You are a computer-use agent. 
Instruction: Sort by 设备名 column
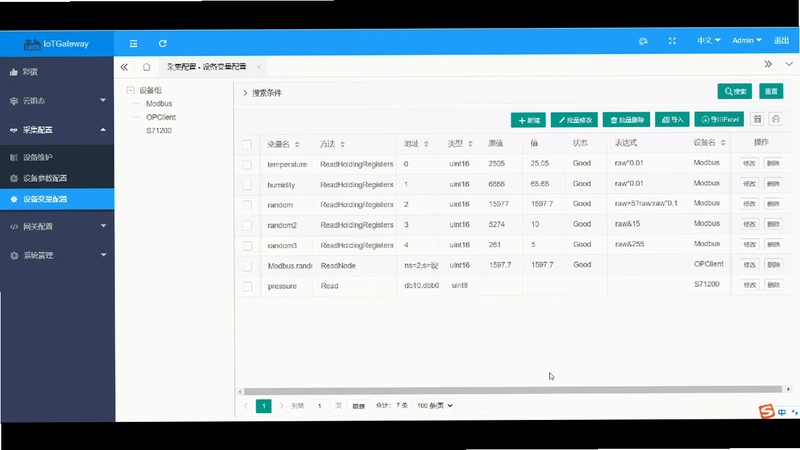point(723,143)
